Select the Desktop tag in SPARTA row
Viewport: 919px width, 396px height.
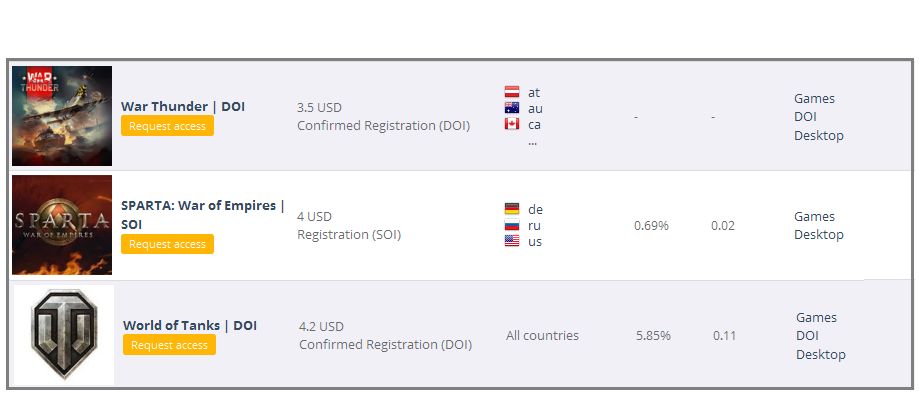(819, 234)
